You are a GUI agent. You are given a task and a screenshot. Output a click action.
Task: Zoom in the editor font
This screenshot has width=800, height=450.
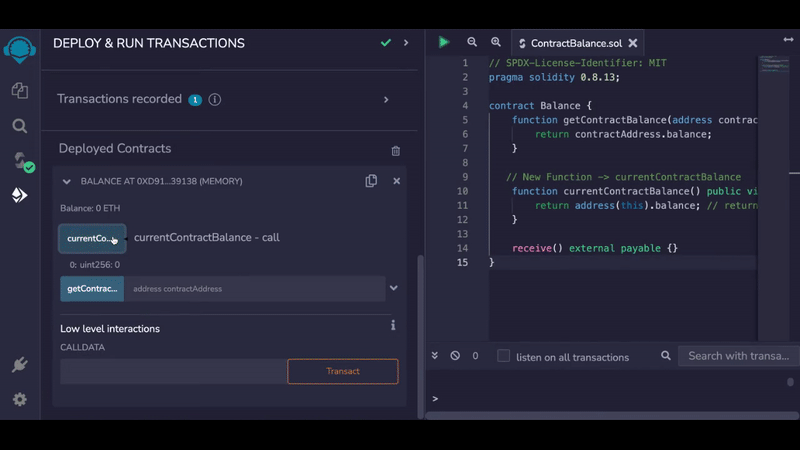pos(496,43)
